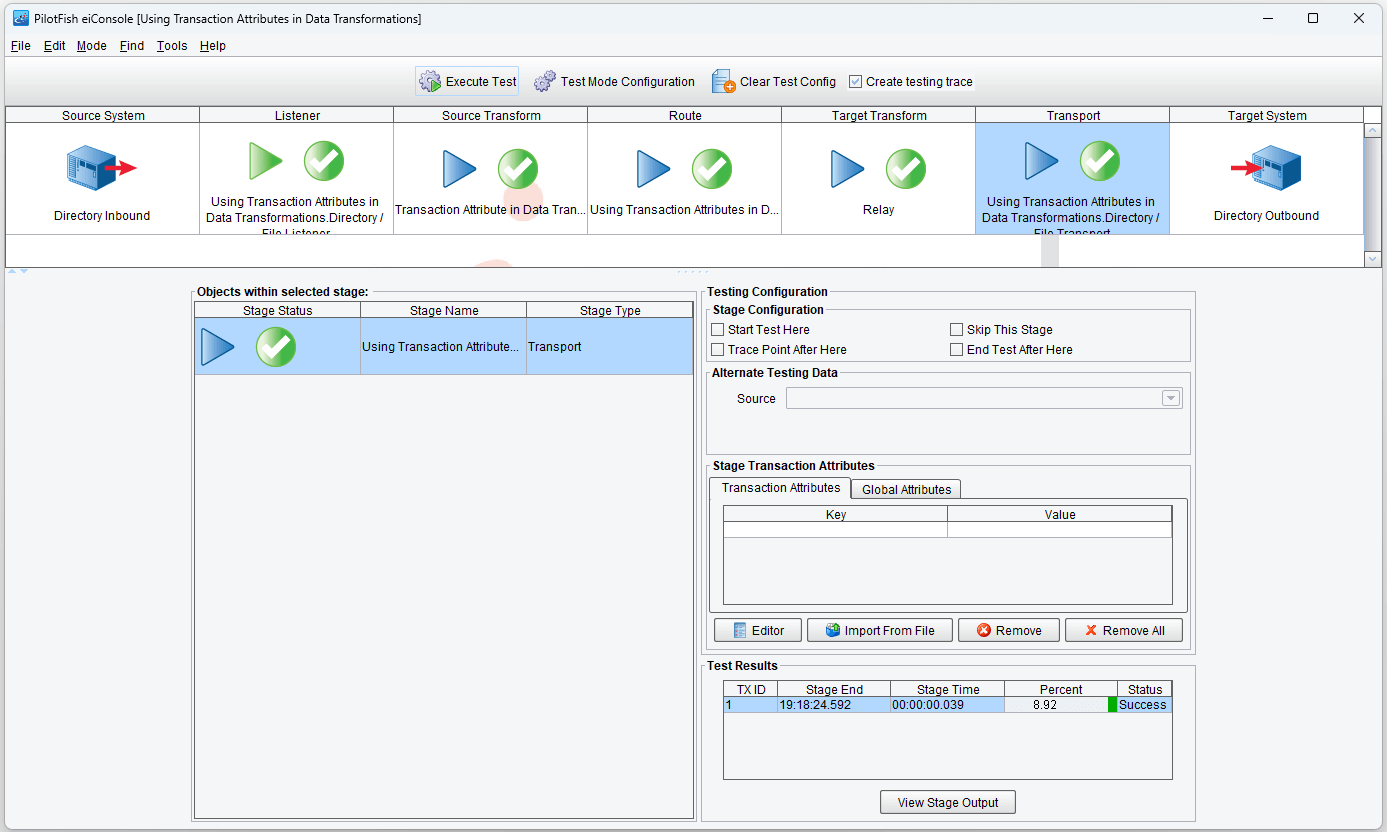This screenshot has height=832, width=1387.
Task: Enable Start Test Here checkbox
Action: click(x=717, y=330)
